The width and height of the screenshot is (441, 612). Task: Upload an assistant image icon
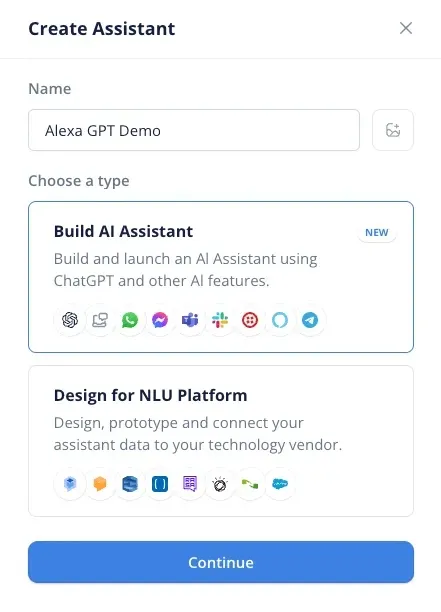click(x=393, y=130)
